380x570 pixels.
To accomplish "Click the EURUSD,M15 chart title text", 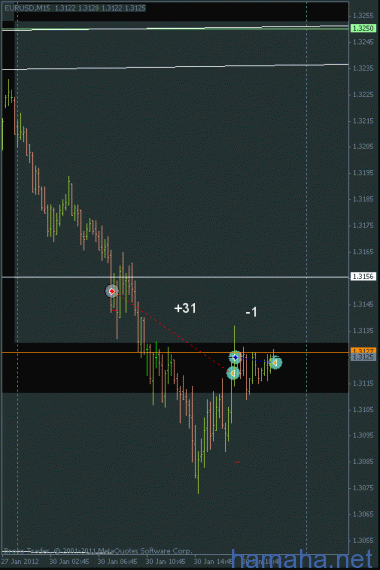I will (x=28, y=8).
